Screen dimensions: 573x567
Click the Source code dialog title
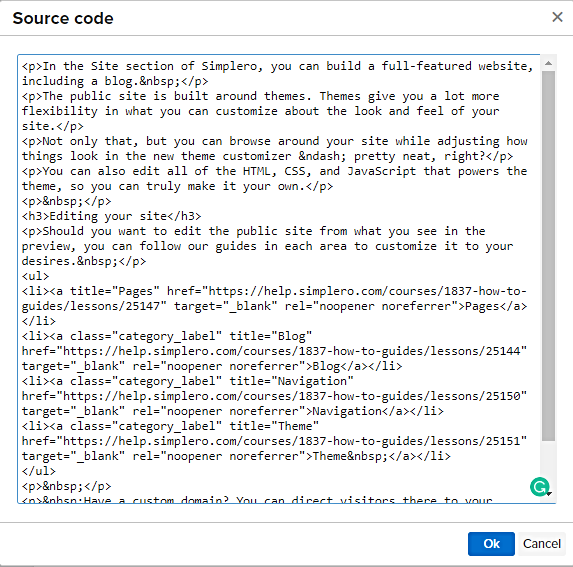(63, 18)
